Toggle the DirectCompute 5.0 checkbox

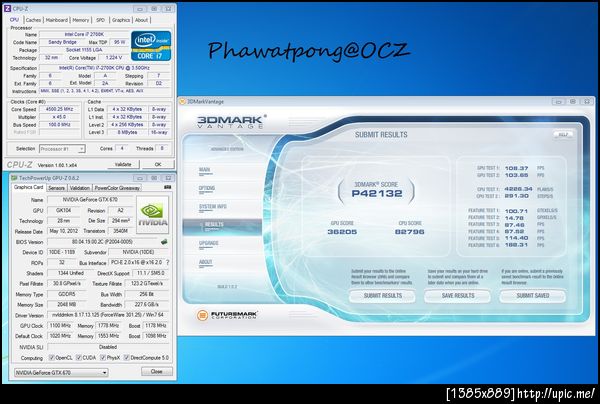pyautogui.click(x=127, y=358)
